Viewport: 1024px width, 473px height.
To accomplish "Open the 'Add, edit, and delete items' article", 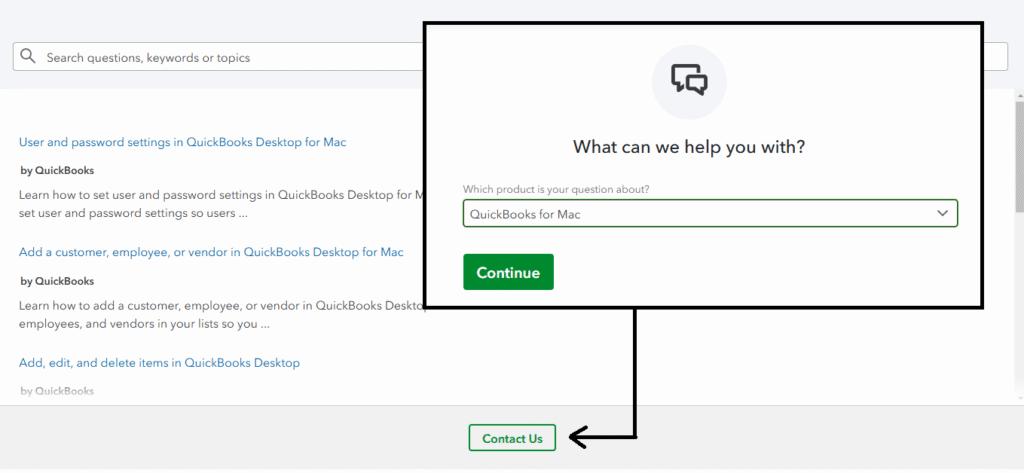I will click(x=159, y=362).
